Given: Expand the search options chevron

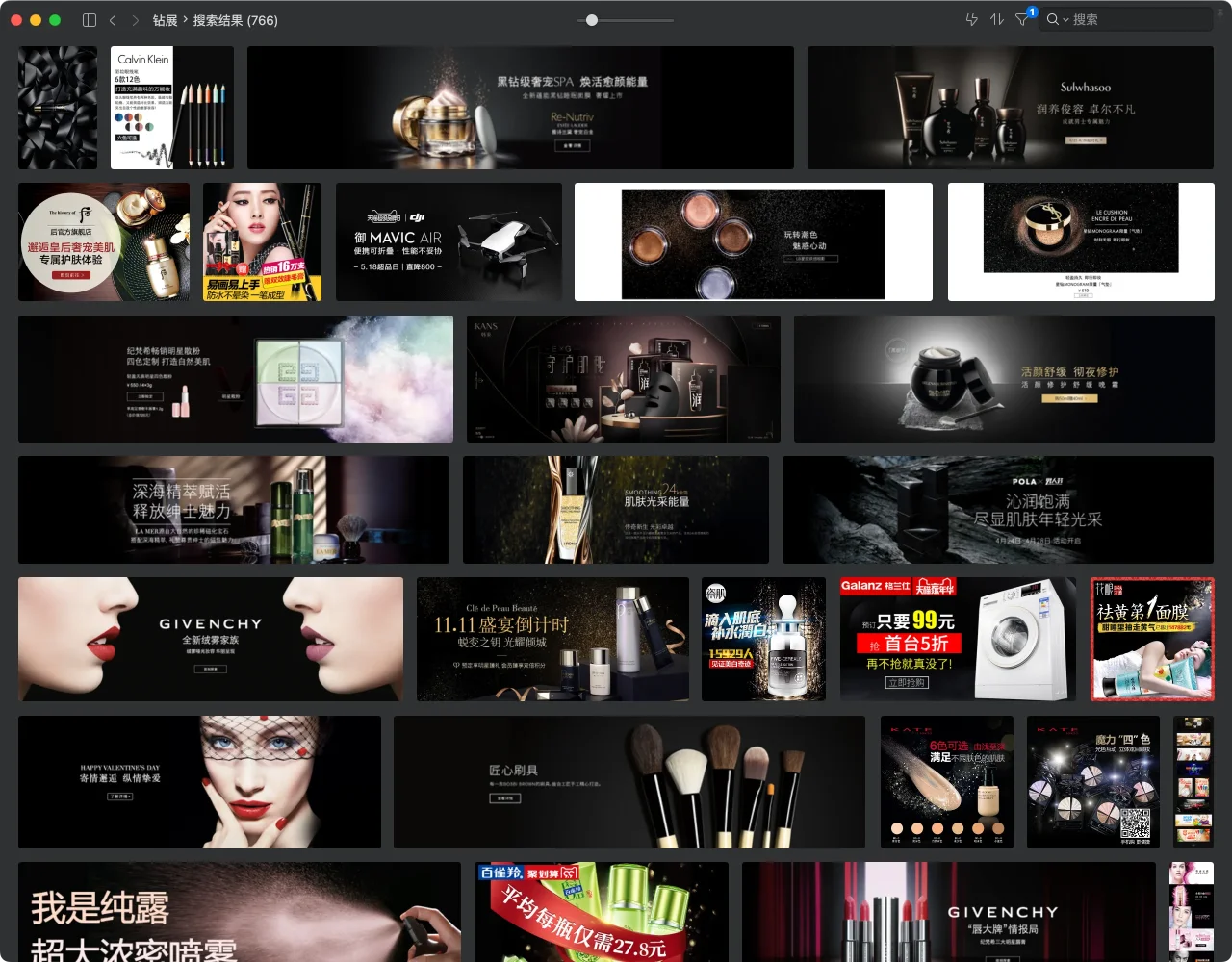Looking at the screenshot, I should pos(1065,20).
